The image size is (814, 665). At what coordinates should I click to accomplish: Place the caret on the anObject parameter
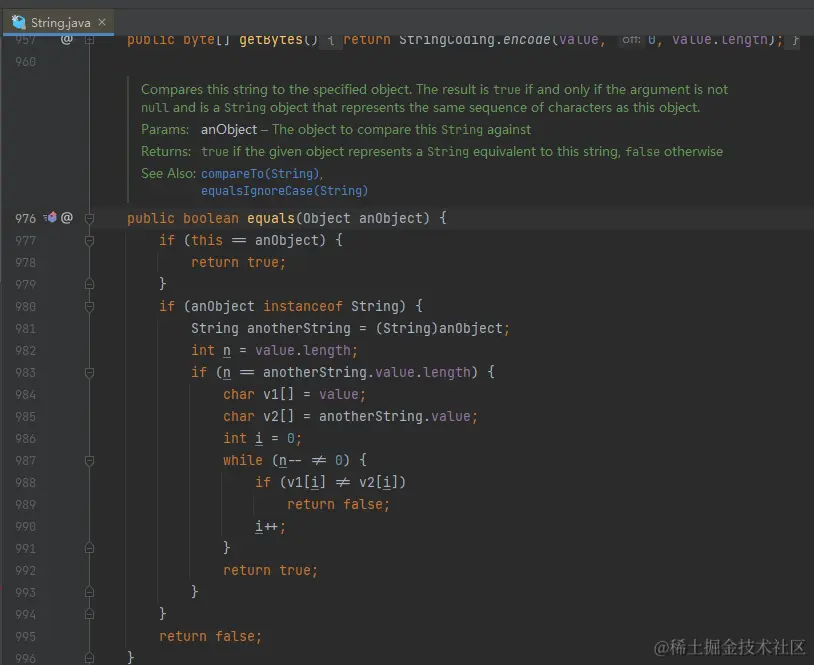pos(390,218)
